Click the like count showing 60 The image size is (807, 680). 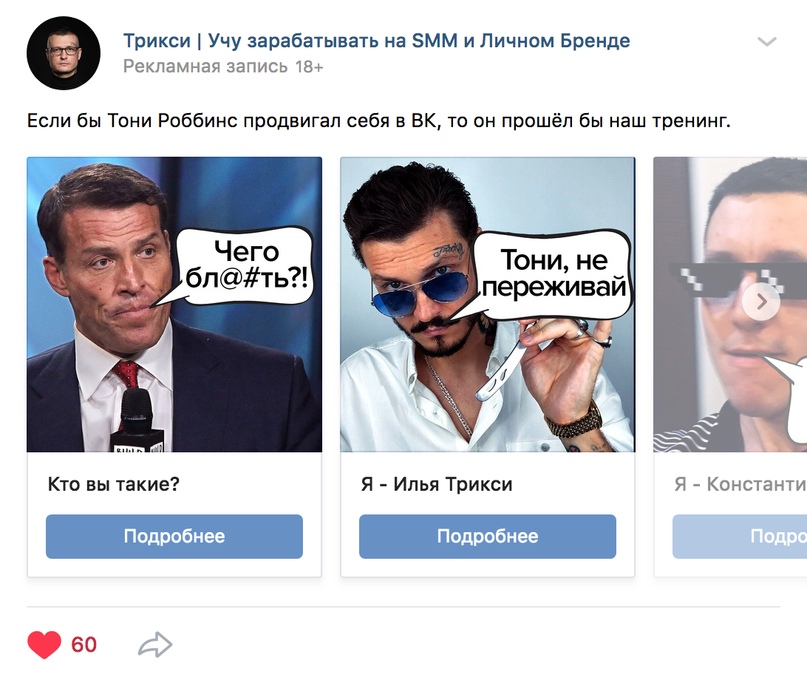click(84, 645)
